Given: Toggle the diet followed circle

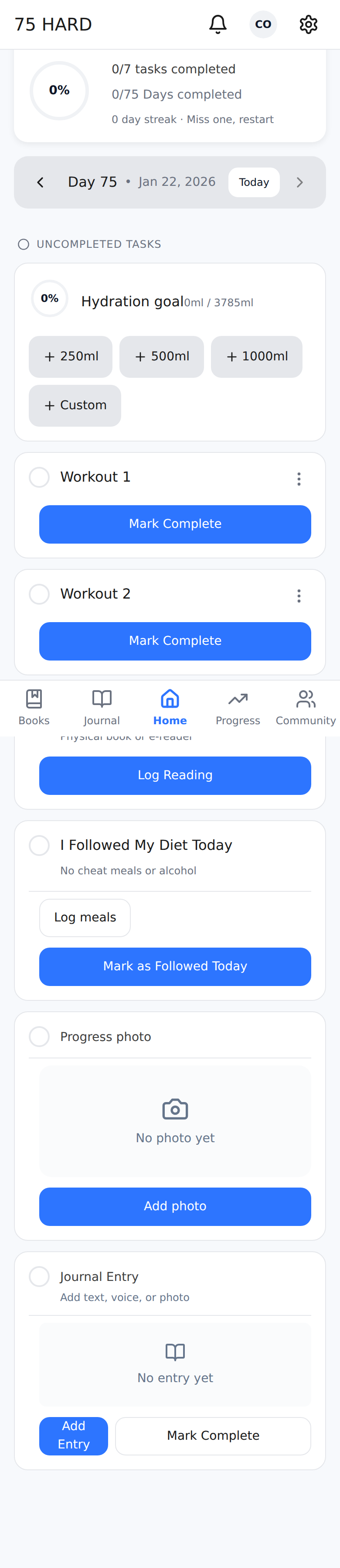Looking at the screenshot, I should tap(40, 846).
